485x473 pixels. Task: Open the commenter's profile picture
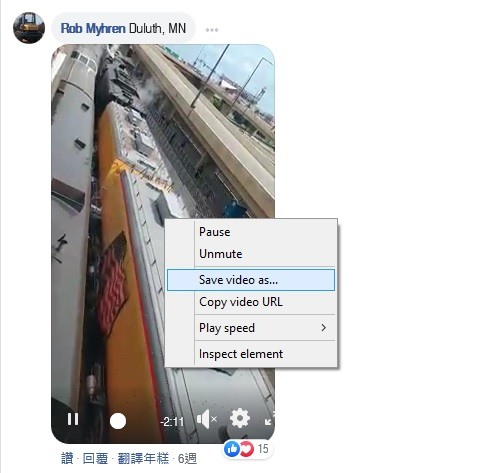tap(29, 28)
